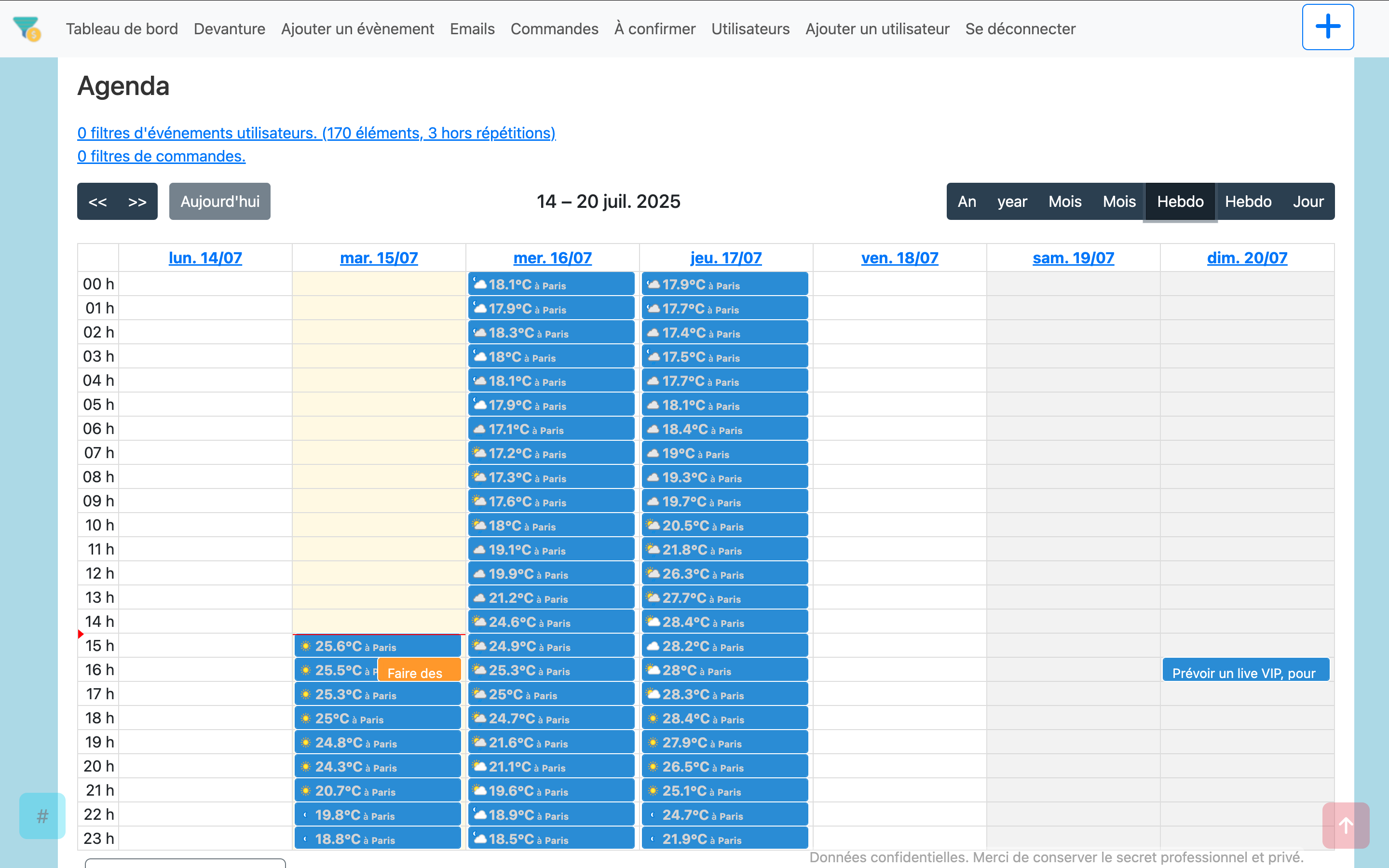
Task: Open Ajouter un évènement in navbar
Action: (357, 29)
